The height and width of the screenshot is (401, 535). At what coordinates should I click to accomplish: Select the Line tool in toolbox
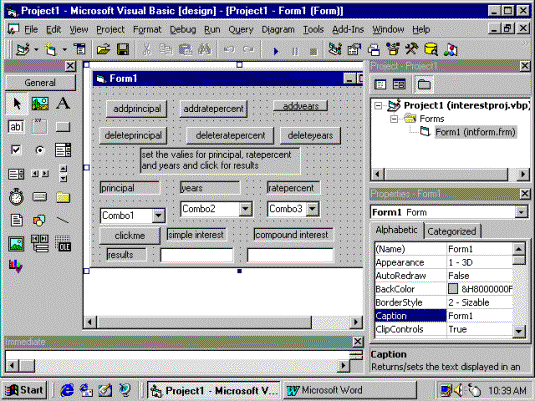tap(63, 220)
